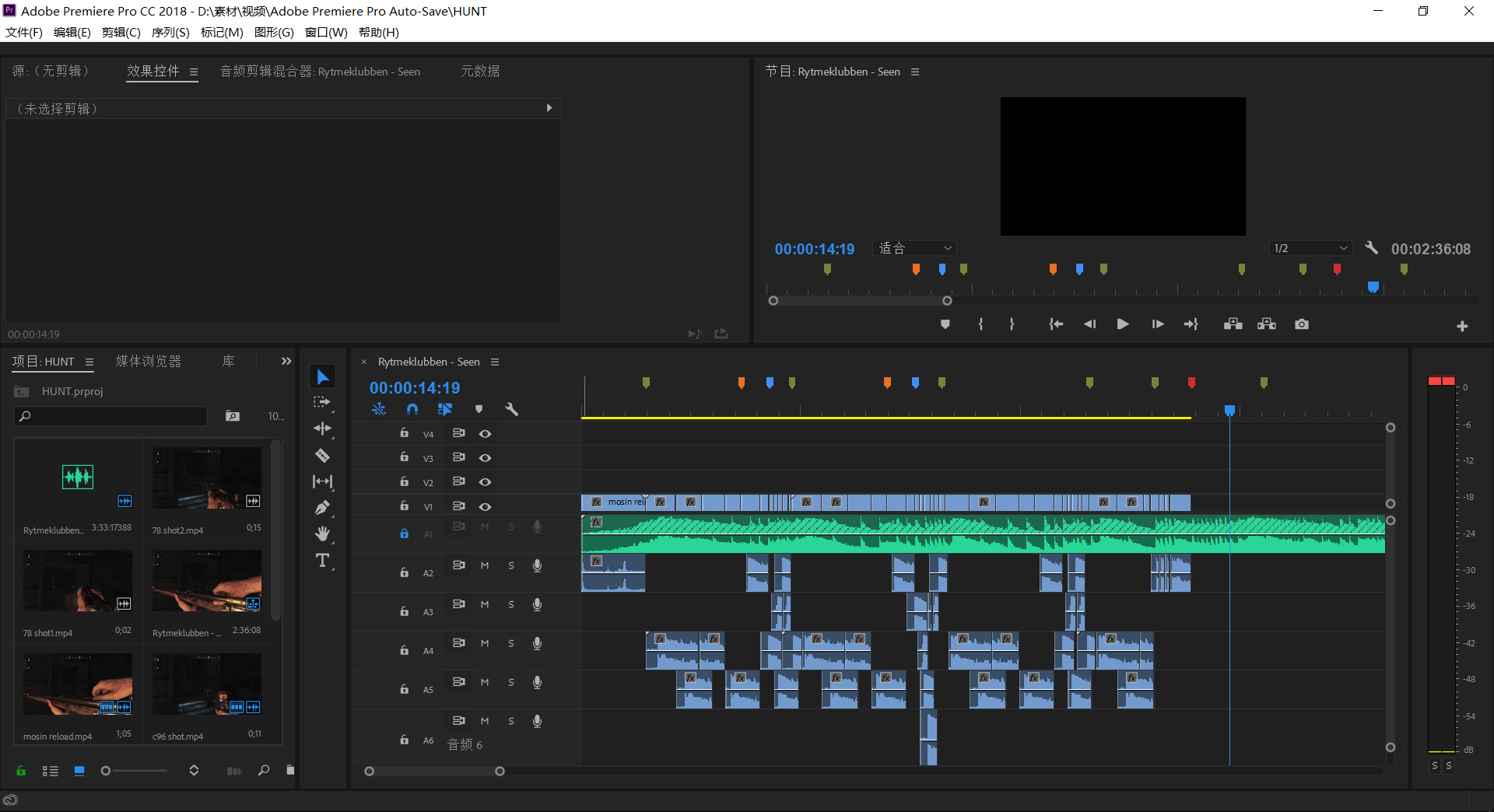Select the Hand tool
Screen dimensions: 1494x812
click(x=322, y=534)
